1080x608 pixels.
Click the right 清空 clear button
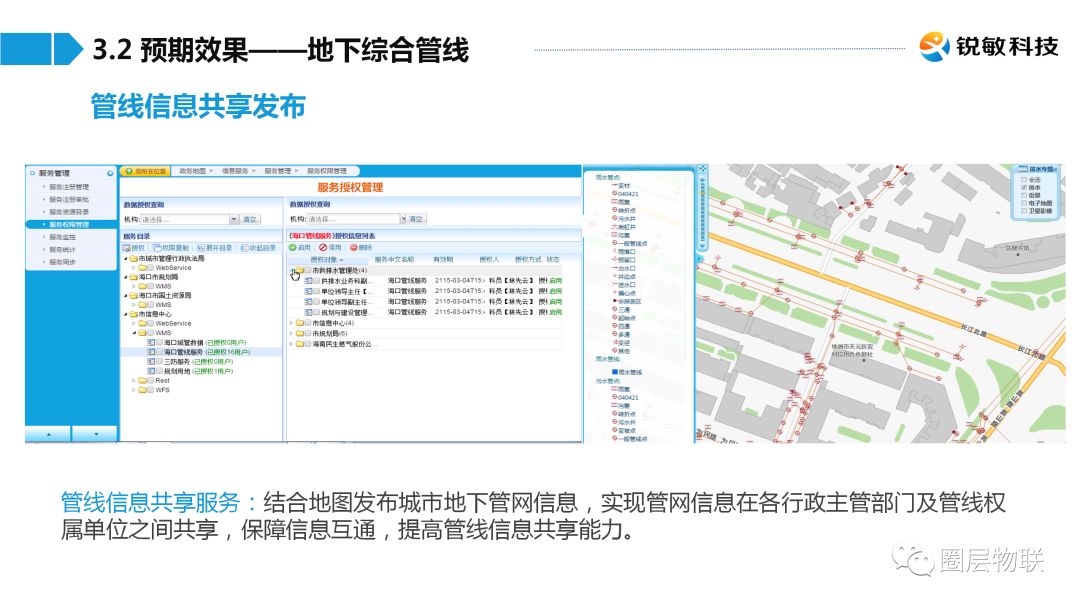(416, 219)
